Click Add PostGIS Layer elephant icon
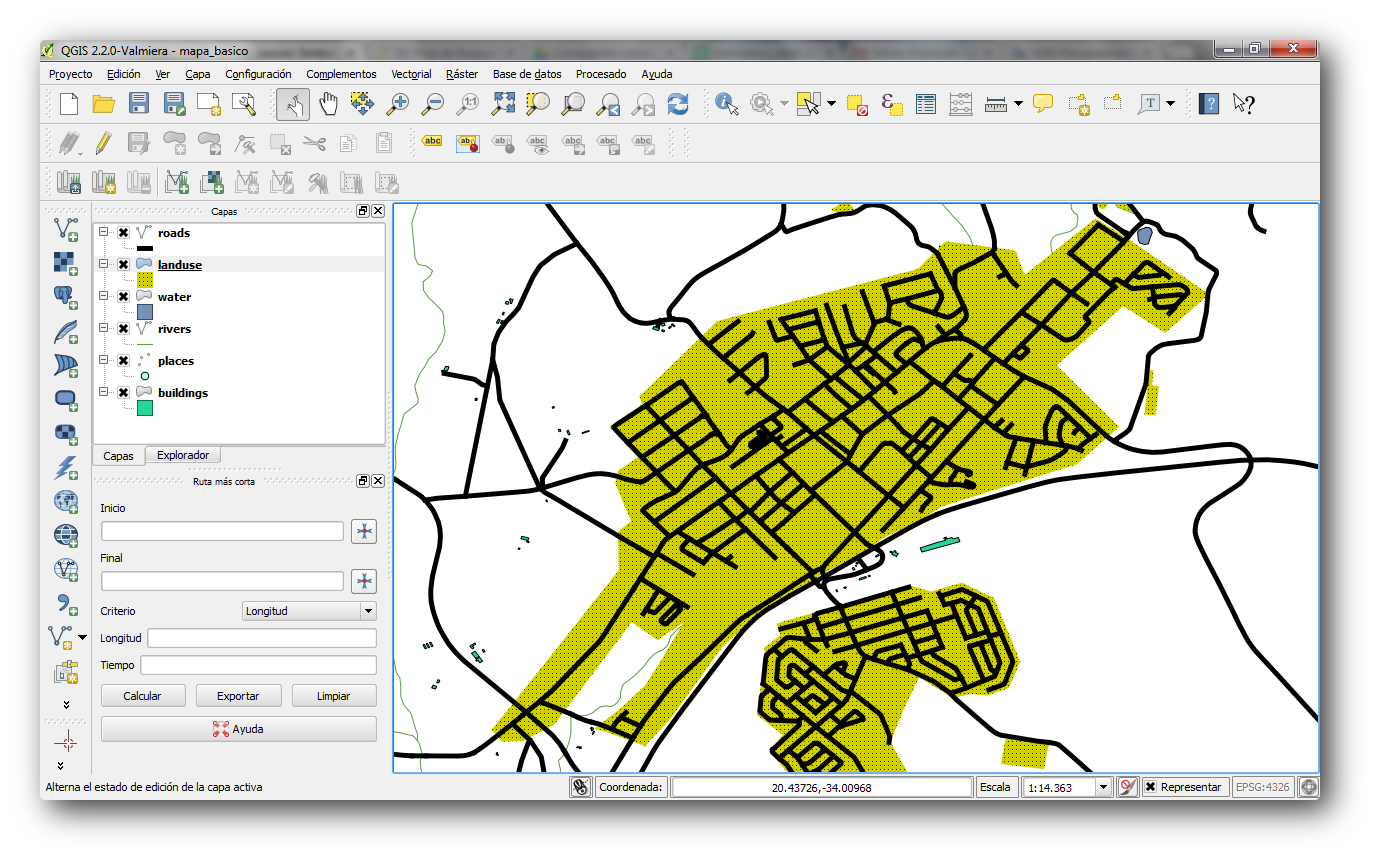This screenshot has height=860, width=1380. click(66, 296)
